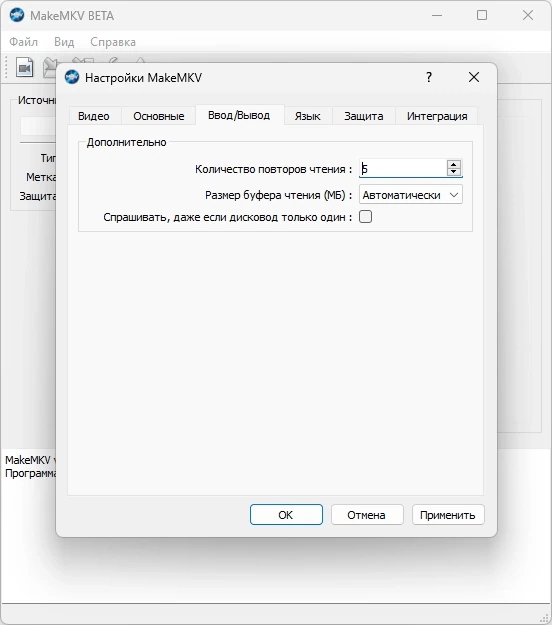The width and height of the screenshot is (552, 625).
Task: Click the dialog help question mark
Action: pyautogui.click(x=429, y=77)
